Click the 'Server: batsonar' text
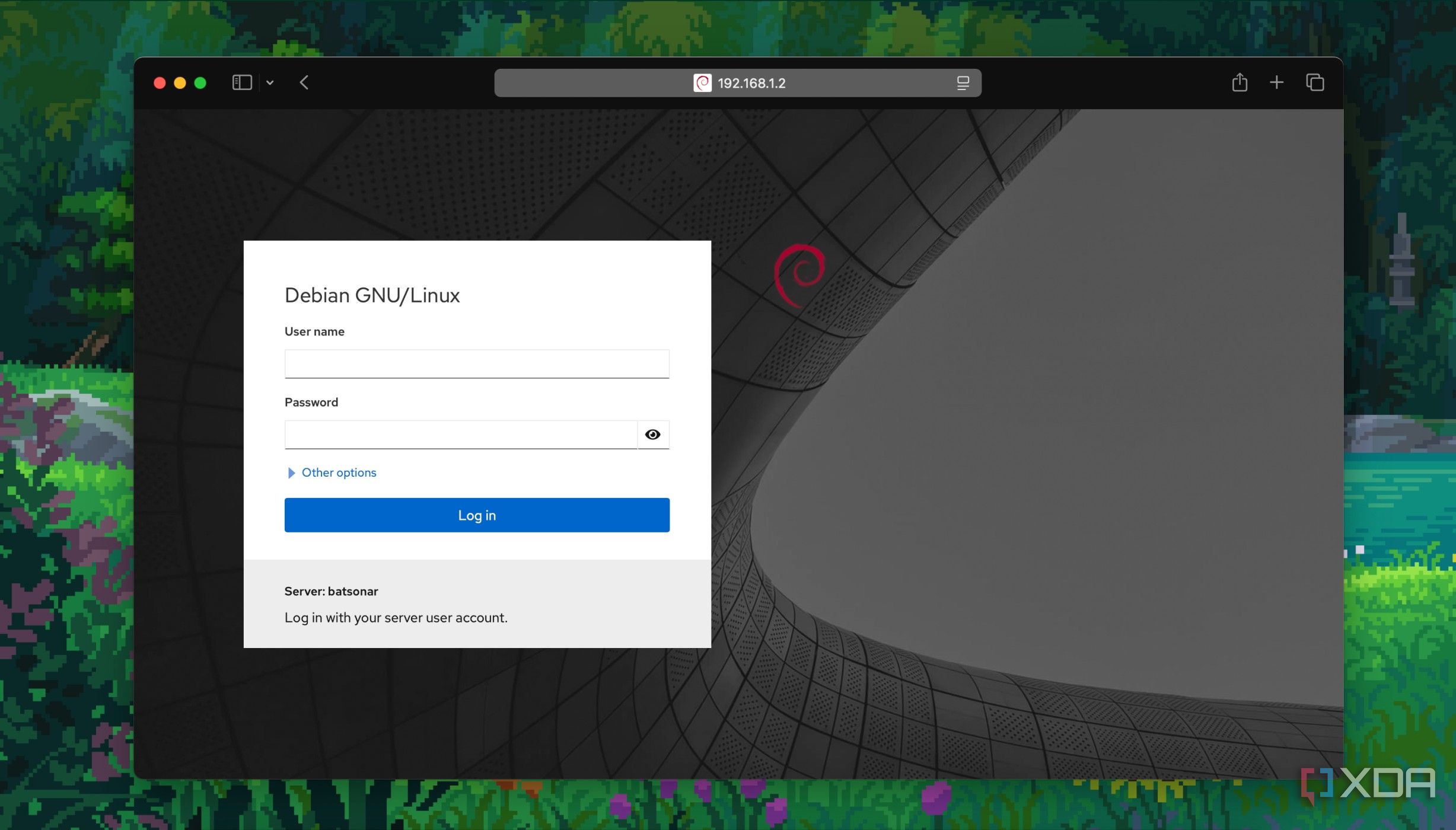This screenshot has height=830, width=1456. pyautogui.click(x=331, y=591)
